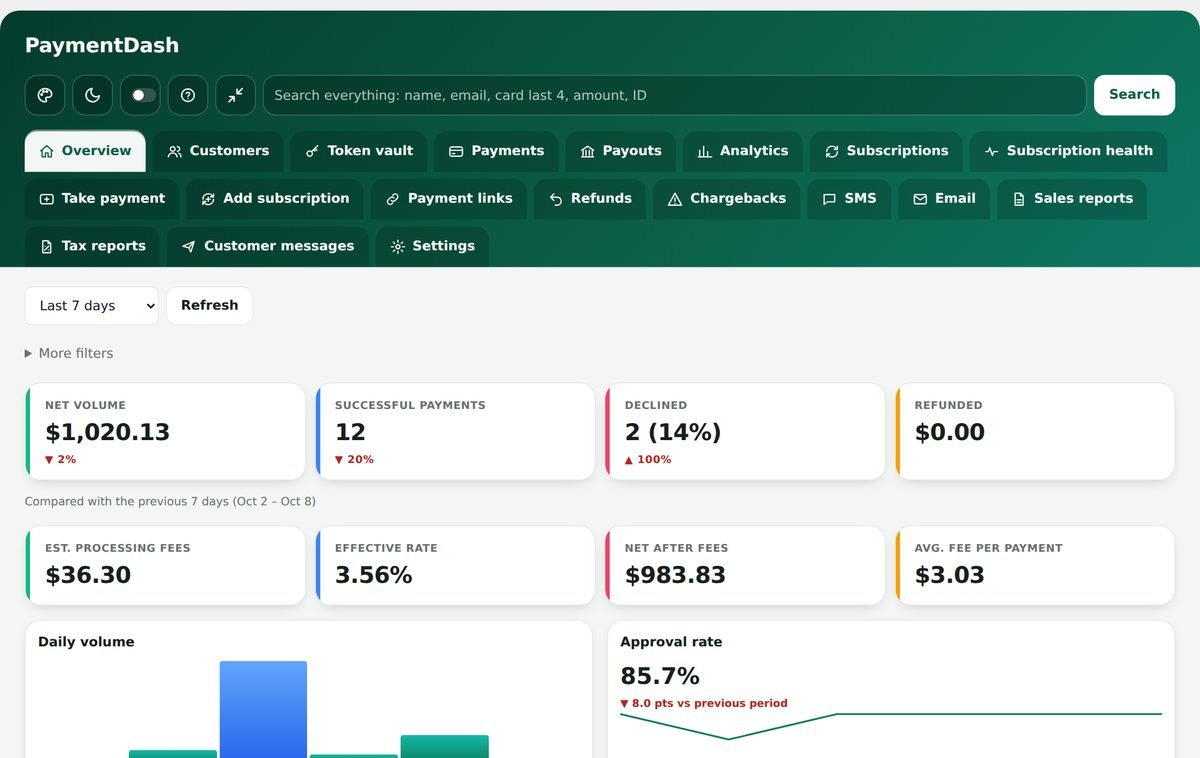This screenshot has height=758, width=1200.
Task: Select the Overview tab
Action: point(85,151)
